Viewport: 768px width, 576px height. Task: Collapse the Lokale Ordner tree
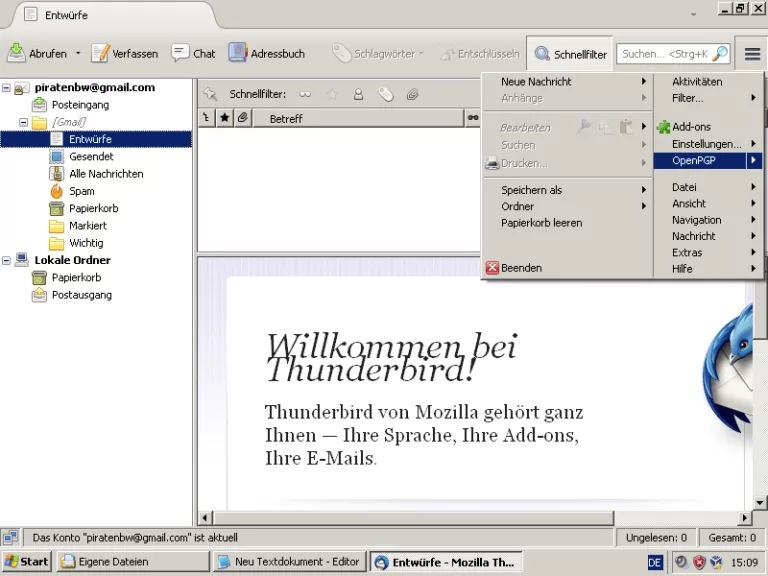click(6, 260)
